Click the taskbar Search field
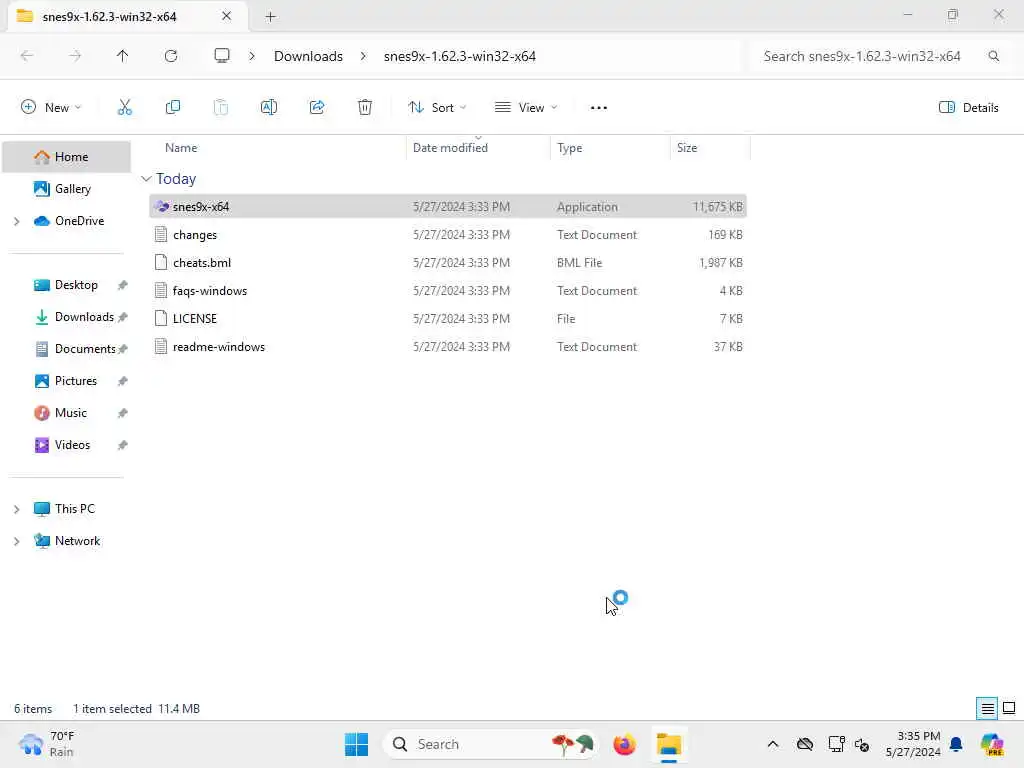This screenshot has width=1024, height=768. pyautogui.click(x=490, y=744)
